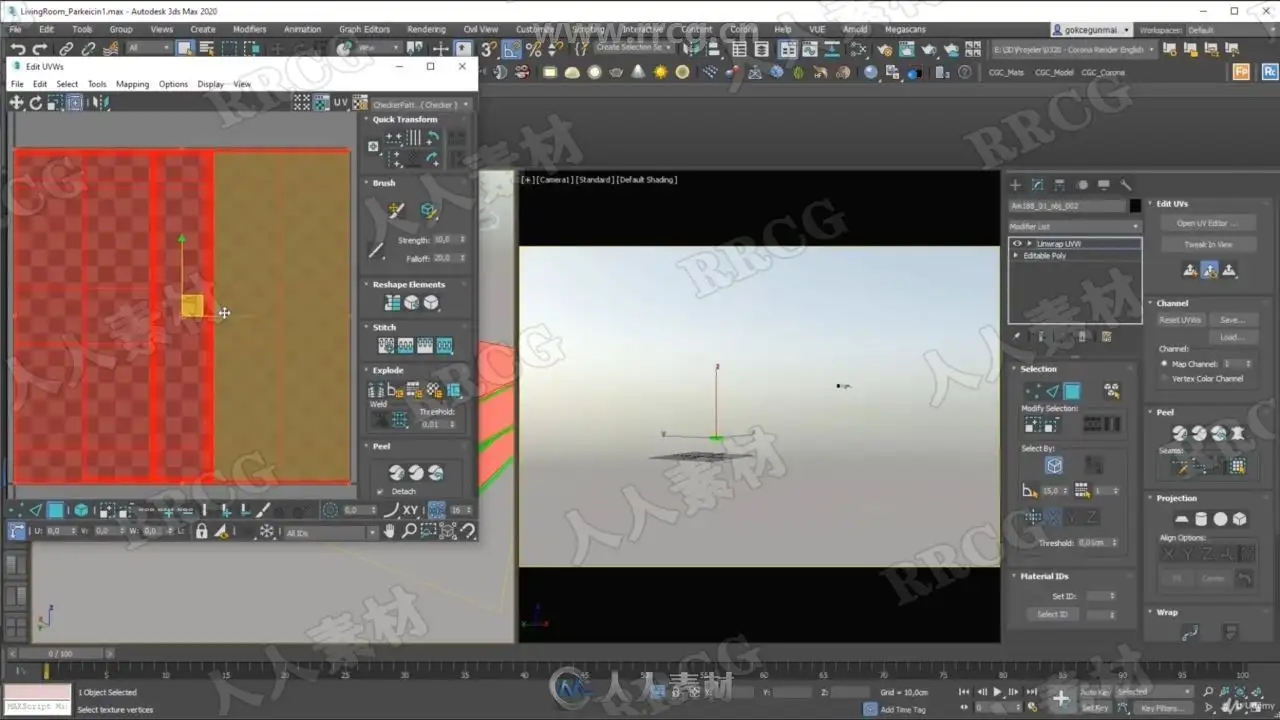Open the All IDs dropdown in Edit UVWs
The image size is (1280, 720).
330,533
